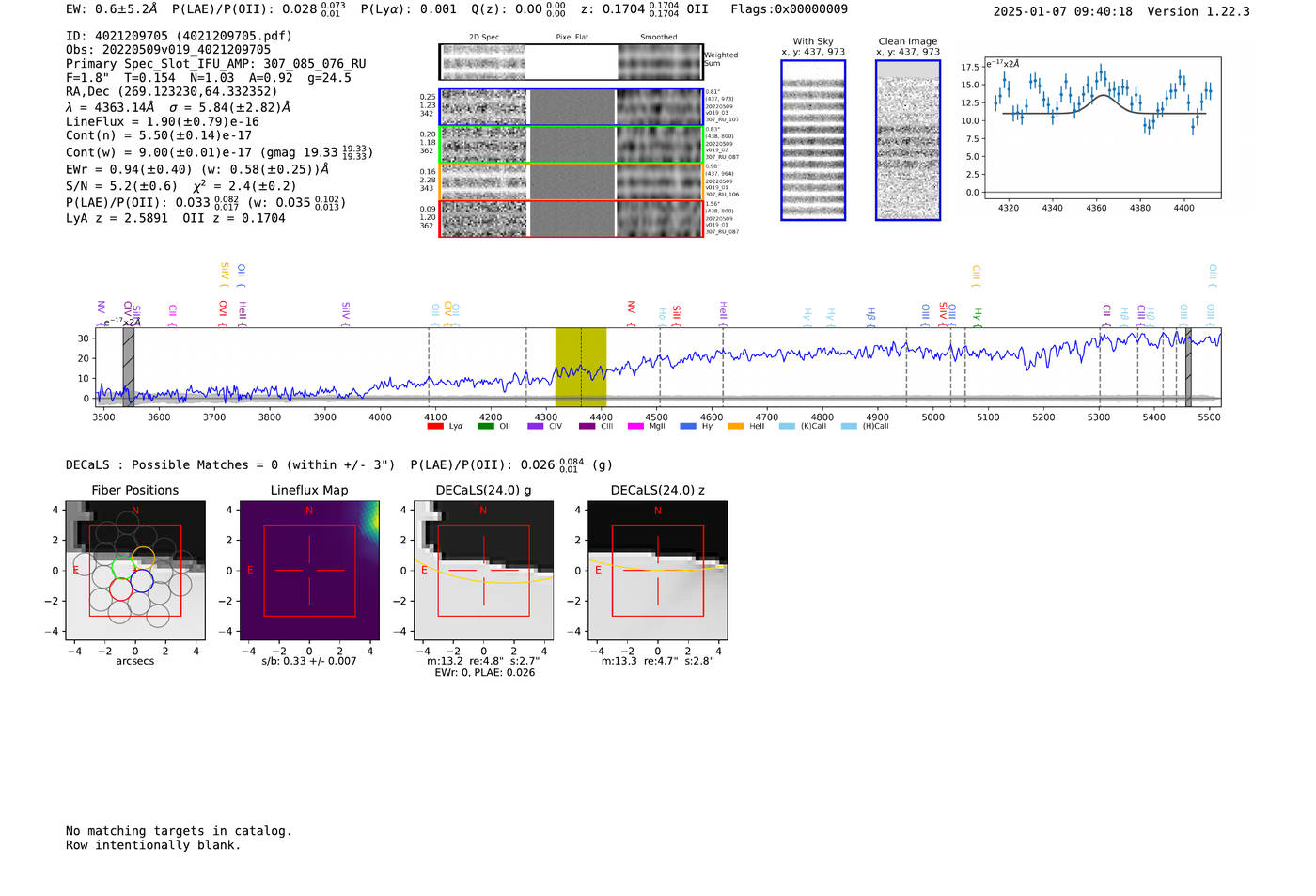Open the DECaLS(24.0) g image
Screen dimensions: 1316x896
484,571
